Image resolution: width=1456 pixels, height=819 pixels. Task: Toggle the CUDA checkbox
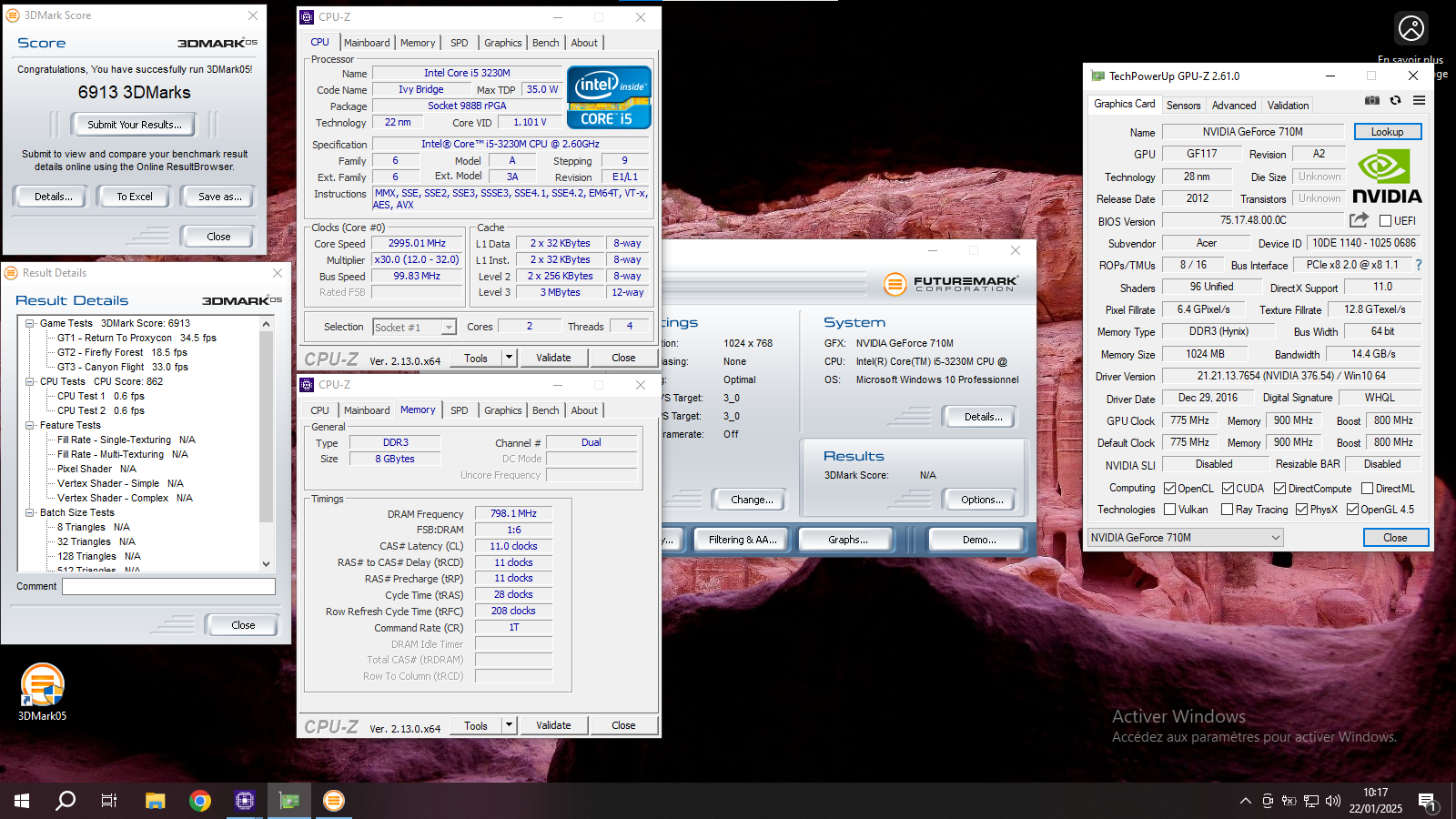(1228, 489)
